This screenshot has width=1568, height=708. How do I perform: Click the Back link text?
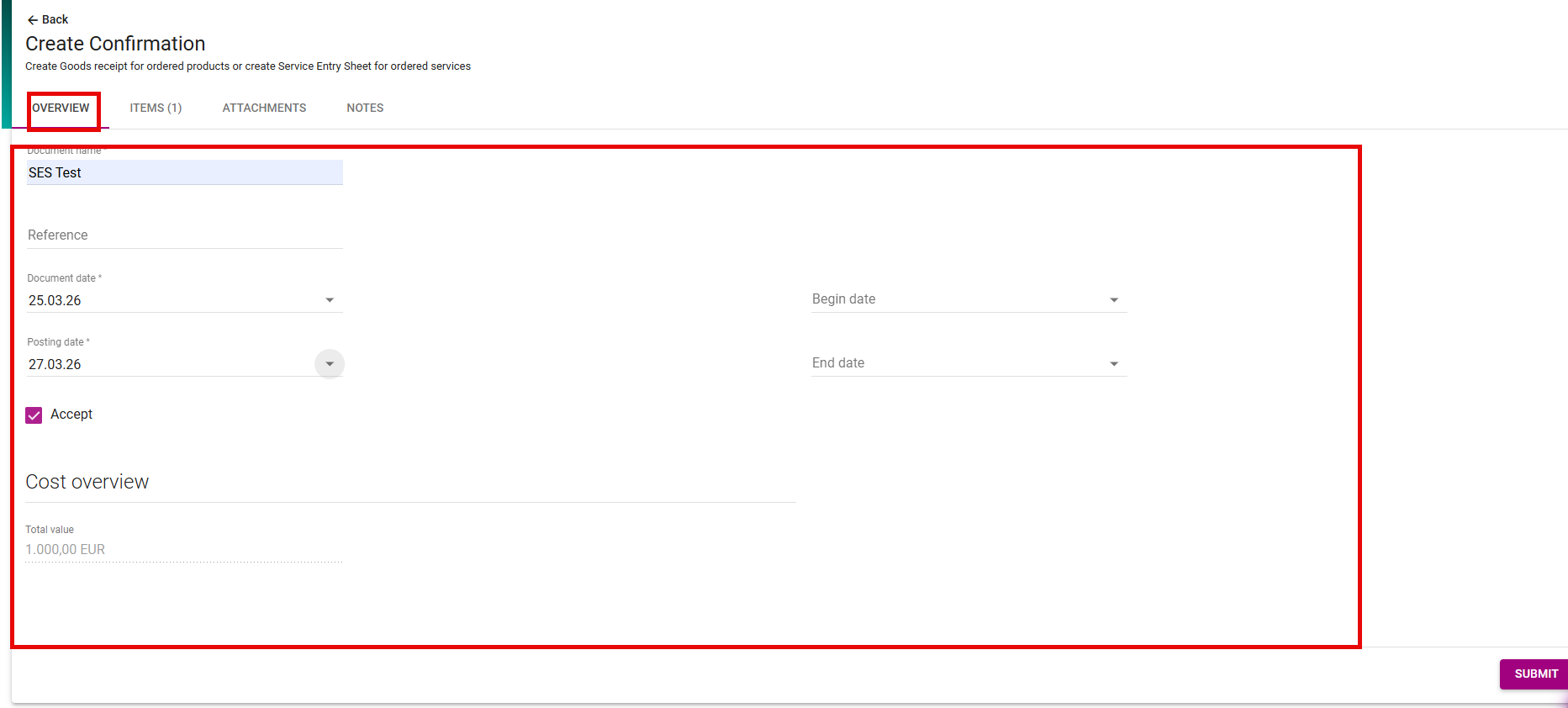click(55, 20)
